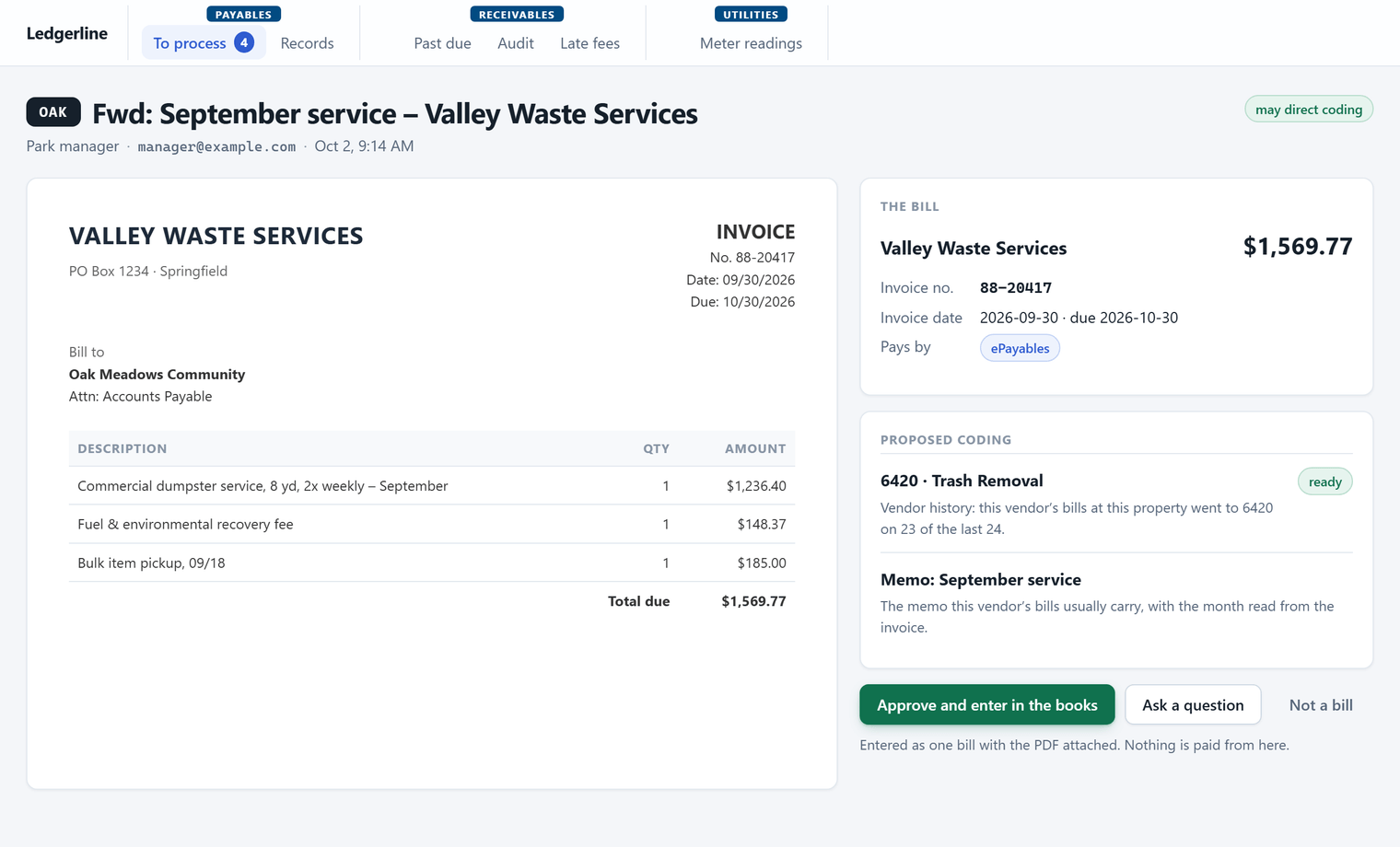Image resolution: width=1400 pixels, height=847 pixels.
Task: Click the Vendor history note text
Action: [1077, 518]
